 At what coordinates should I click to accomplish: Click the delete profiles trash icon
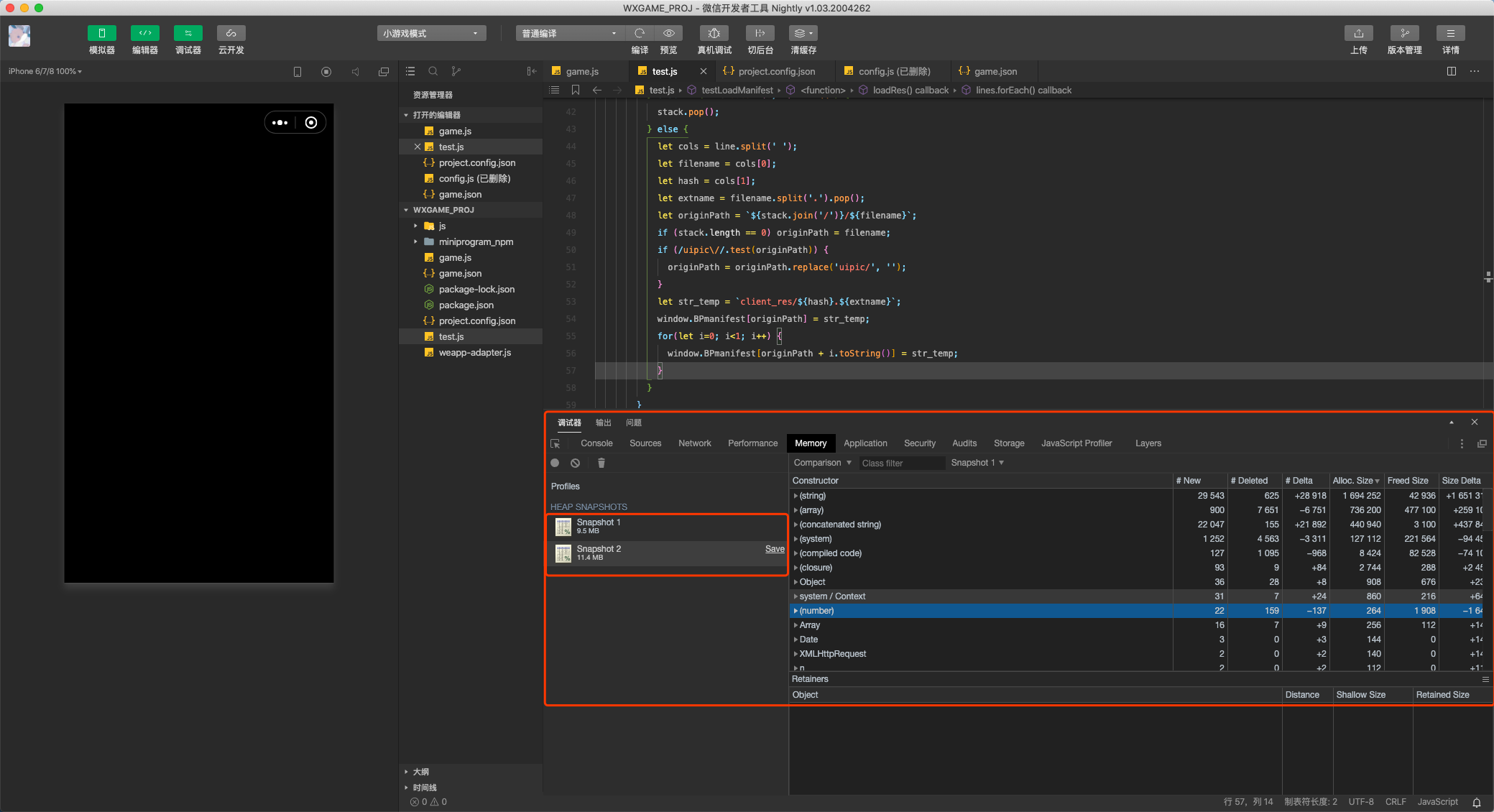coord(601,463)
